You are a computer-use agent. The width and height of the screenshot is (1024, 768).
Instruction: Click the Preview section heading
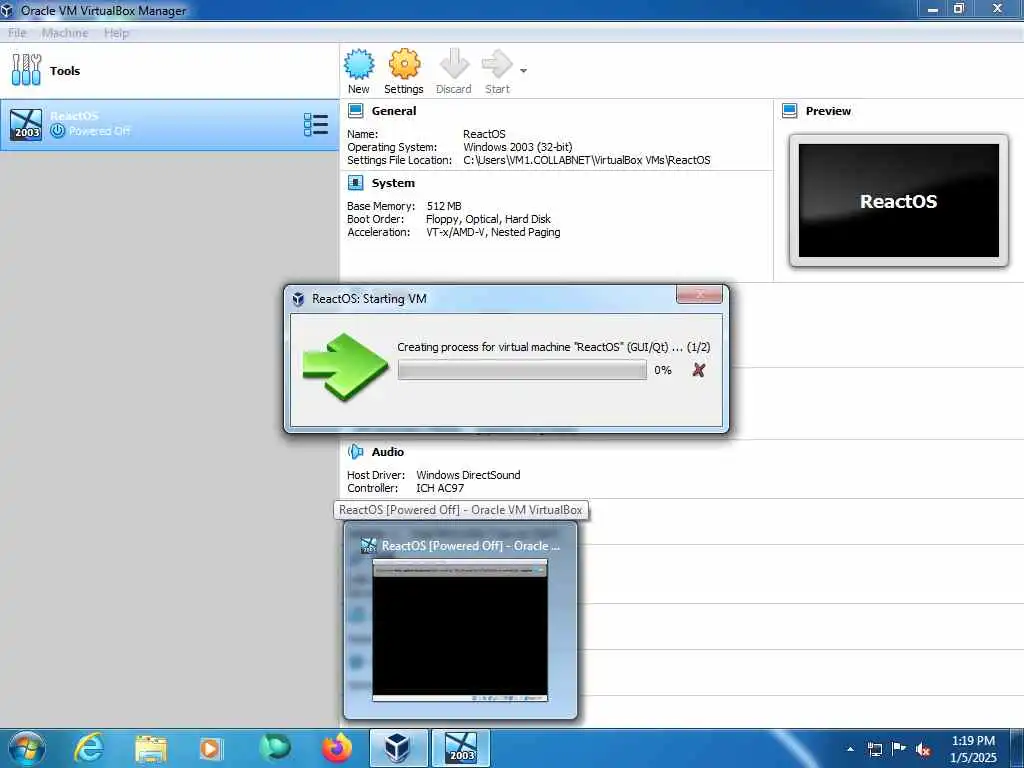click(828, 111)
